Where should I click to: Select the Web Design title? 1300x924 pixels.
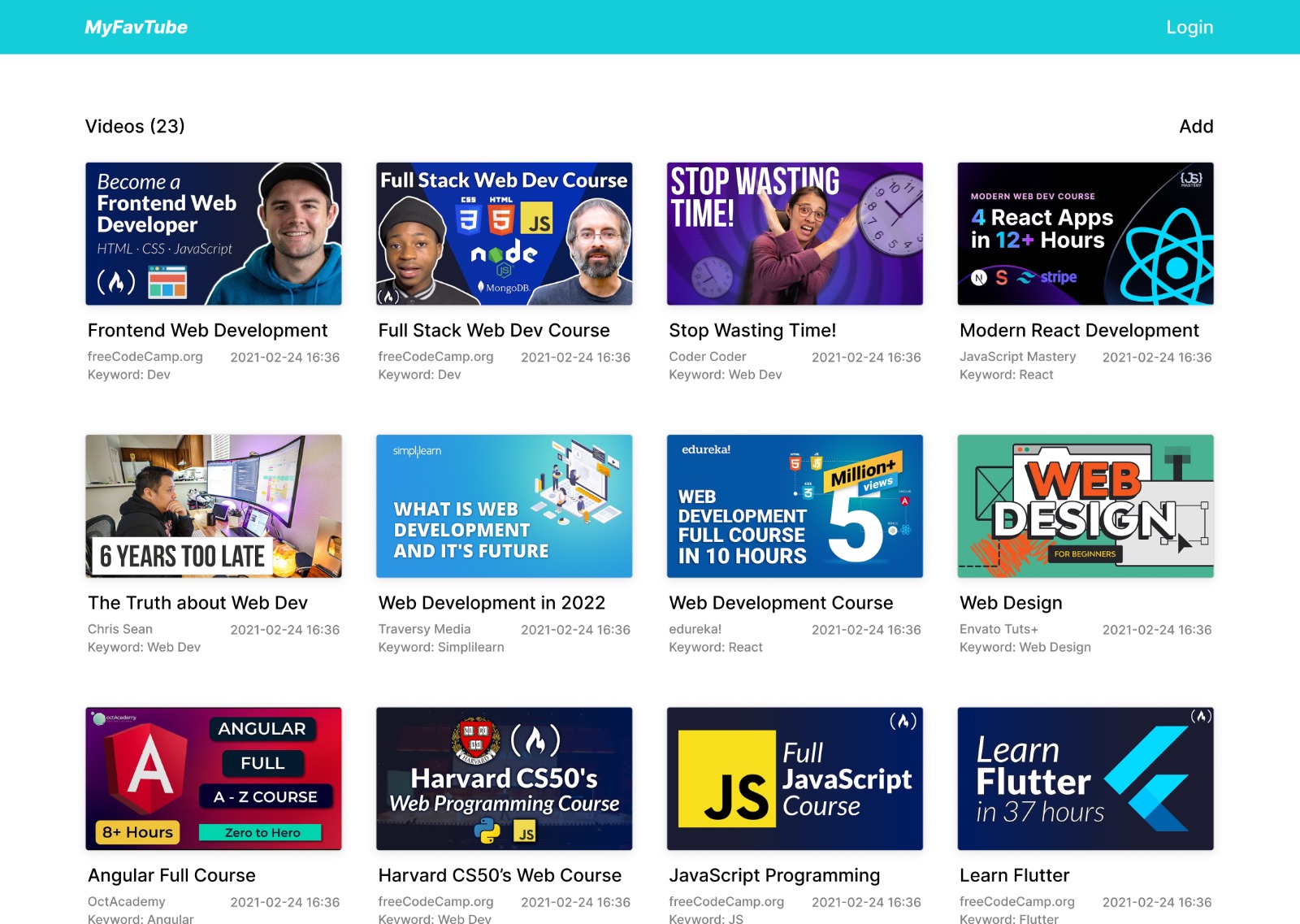[1011, 603]
